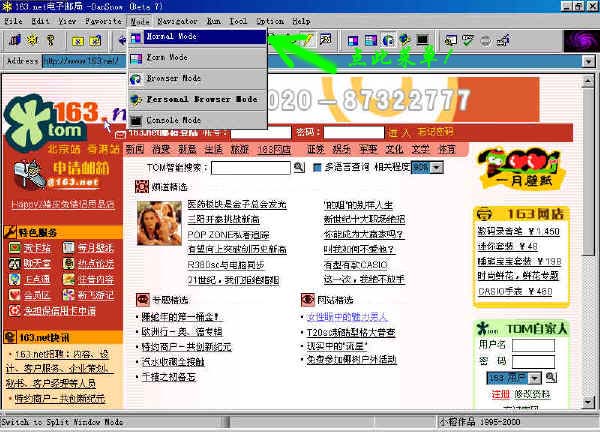The width and height of the screenshot is (600, 432).
Task: Click the Console Mode black screen toolbar icon
Action: [422, 39]
